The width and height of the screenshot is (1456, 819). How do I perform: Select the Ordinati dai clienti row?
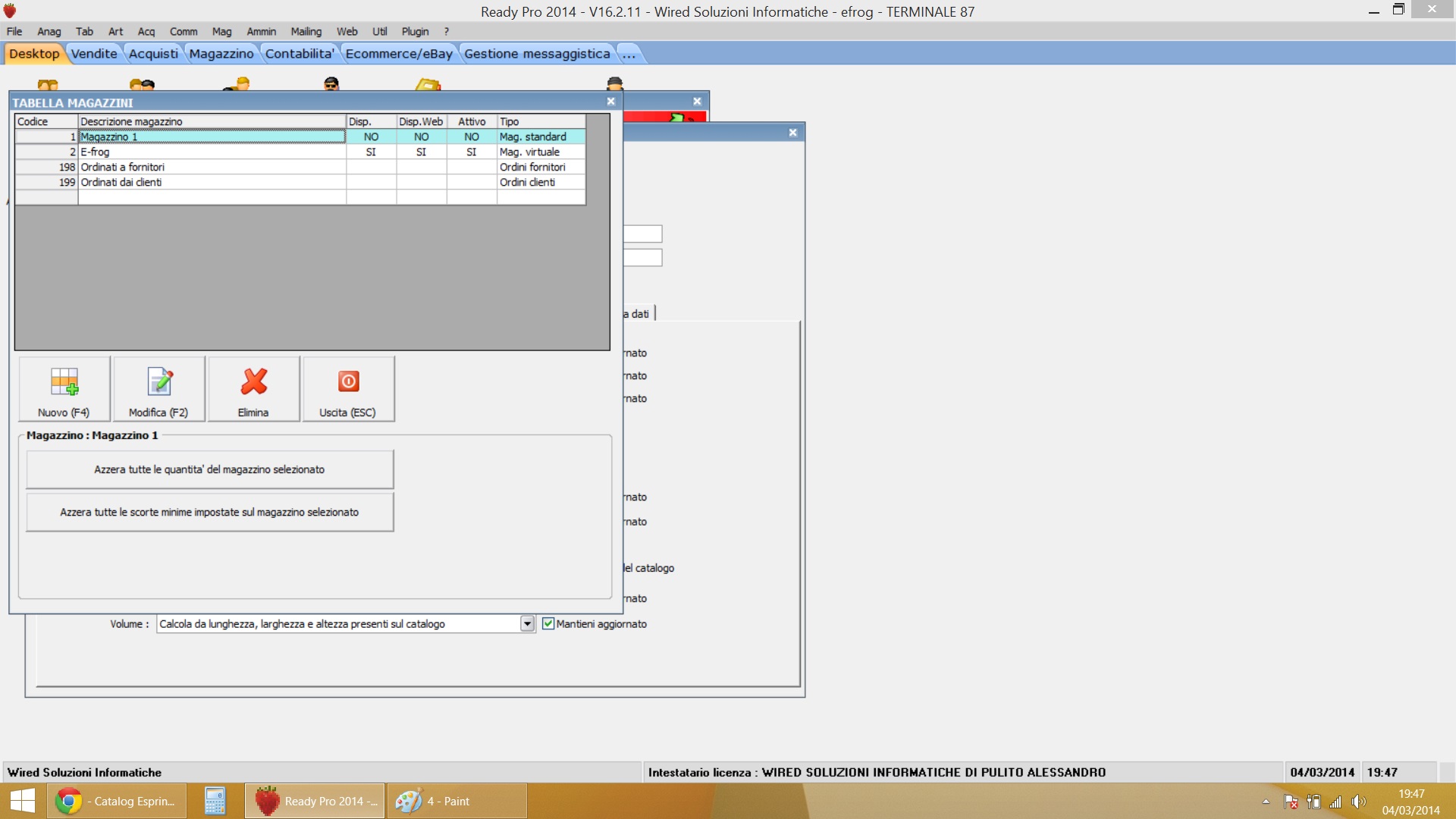point(300,182)
